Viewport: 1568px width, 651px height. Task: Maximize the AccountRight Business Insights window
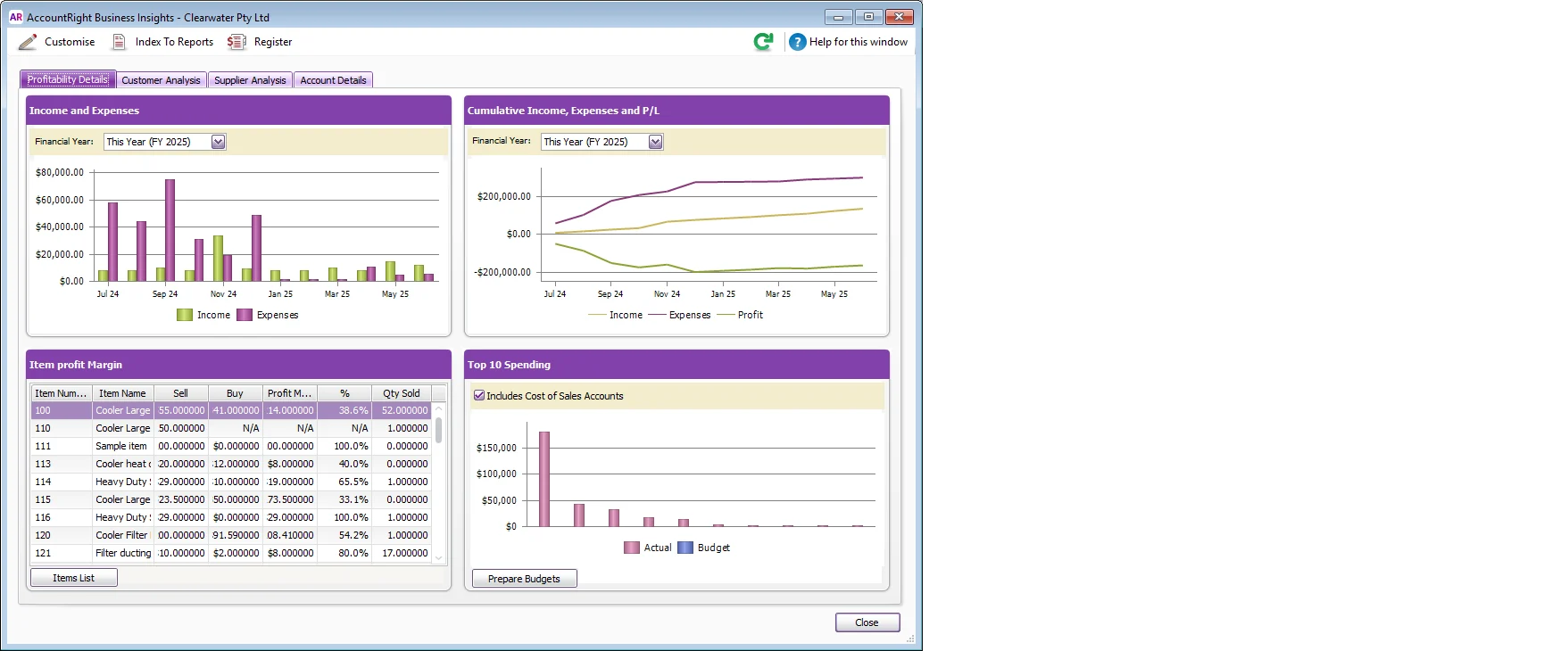coord(868,17)
